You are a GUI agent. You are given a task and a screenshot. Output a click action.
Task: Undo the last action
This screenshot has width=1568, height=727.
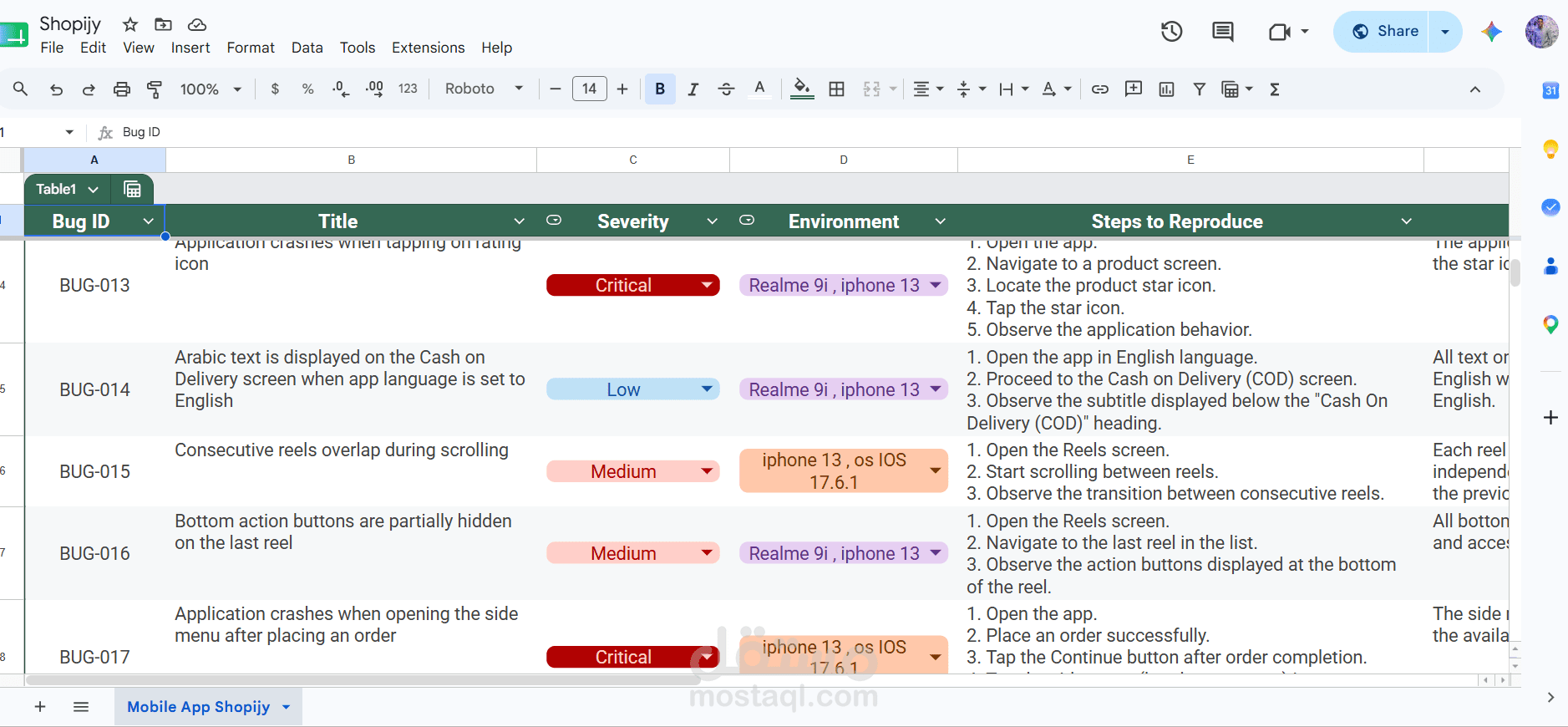pyautogui.click(x=56, y=89)
